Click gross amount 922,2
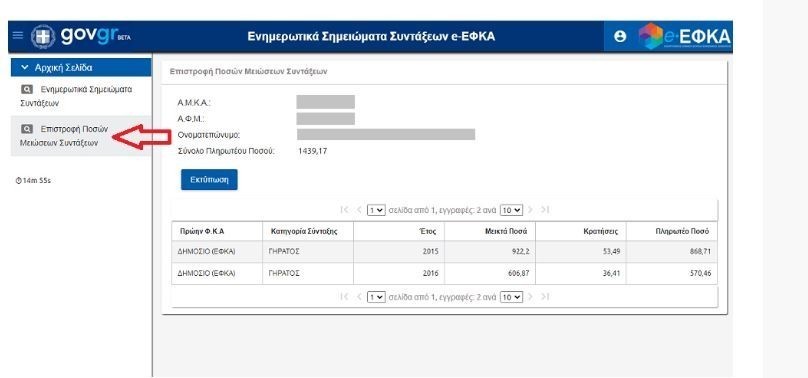The image size is (808, 378). pos(519,252)
